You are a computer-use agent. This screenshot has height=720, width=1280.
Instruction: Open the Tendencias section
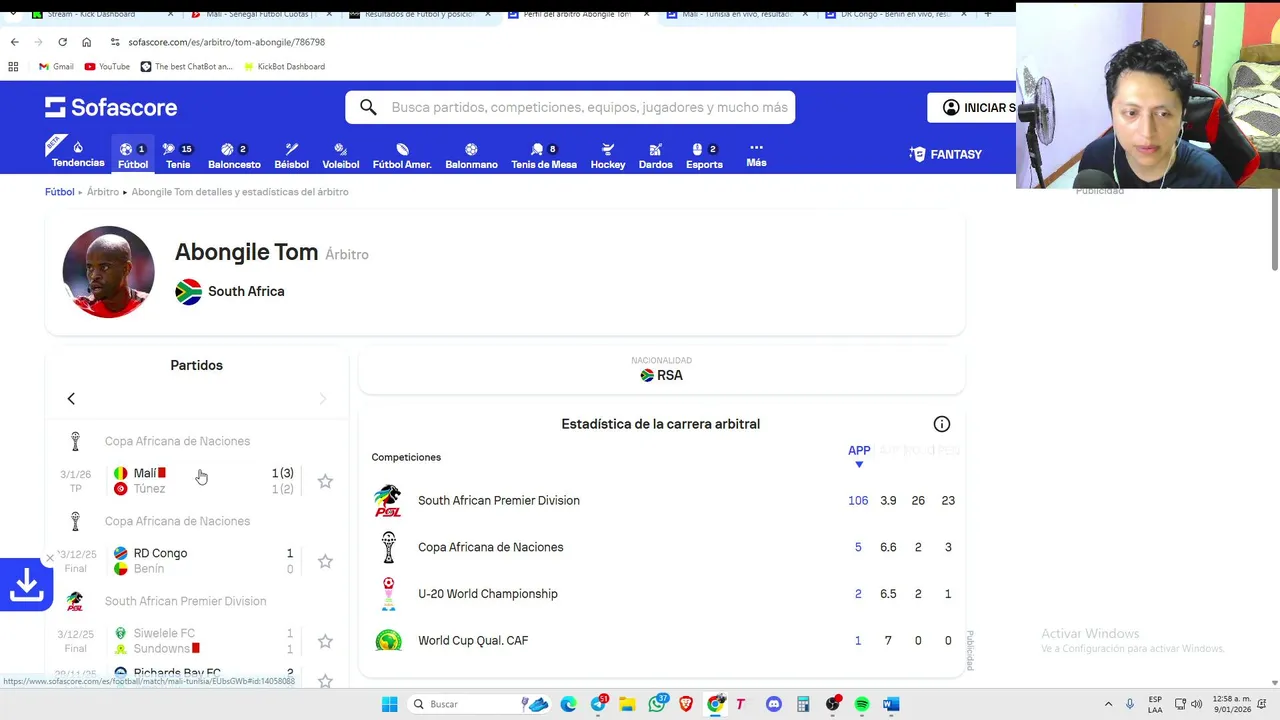78,154
